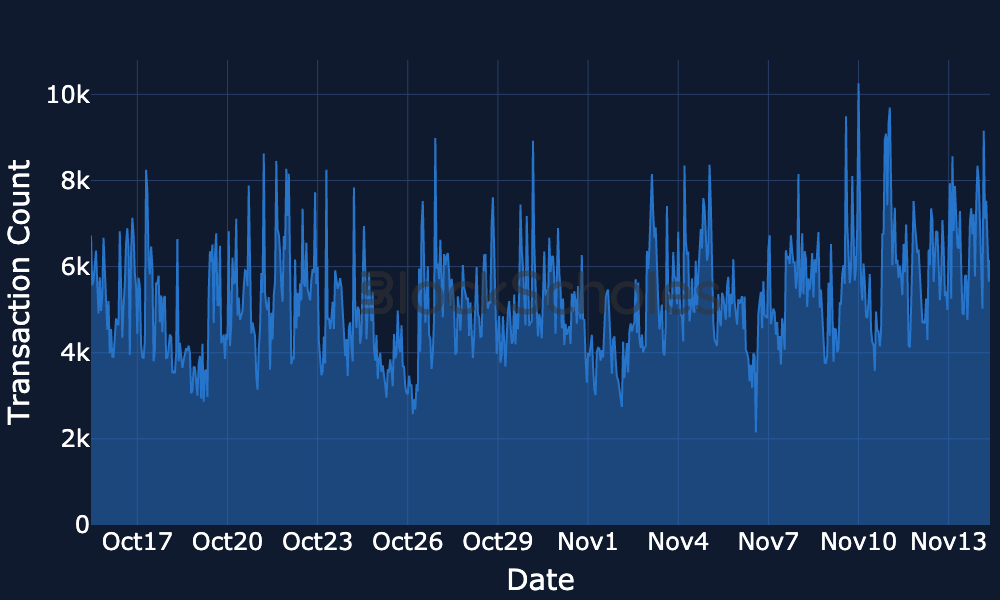This screenshot has height=600, width=1000.
Task: Click the Nov1 date tick label
Action: point(587,542)
